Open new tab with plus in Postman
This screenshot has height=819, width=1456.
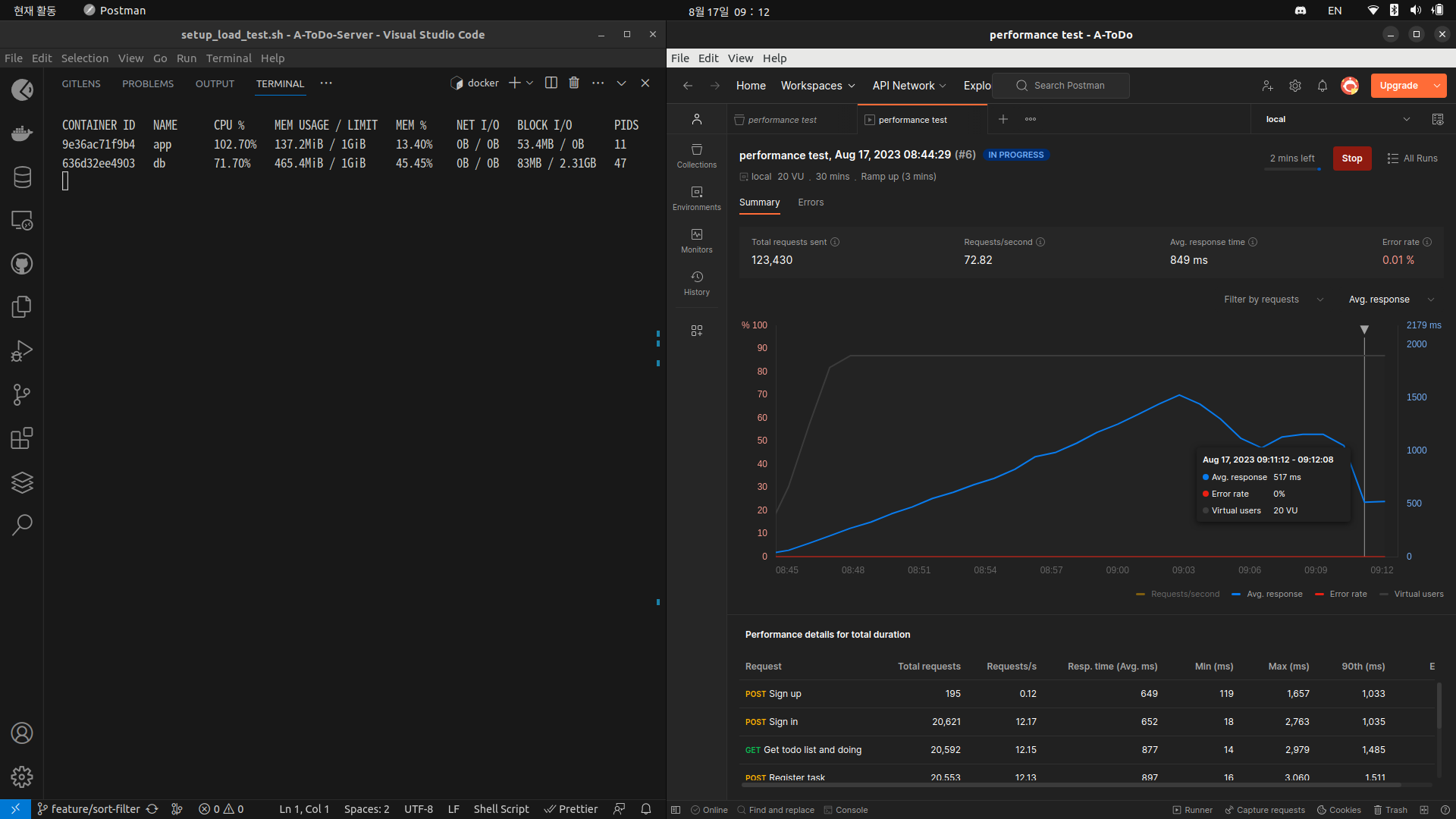pos(1003,119)
